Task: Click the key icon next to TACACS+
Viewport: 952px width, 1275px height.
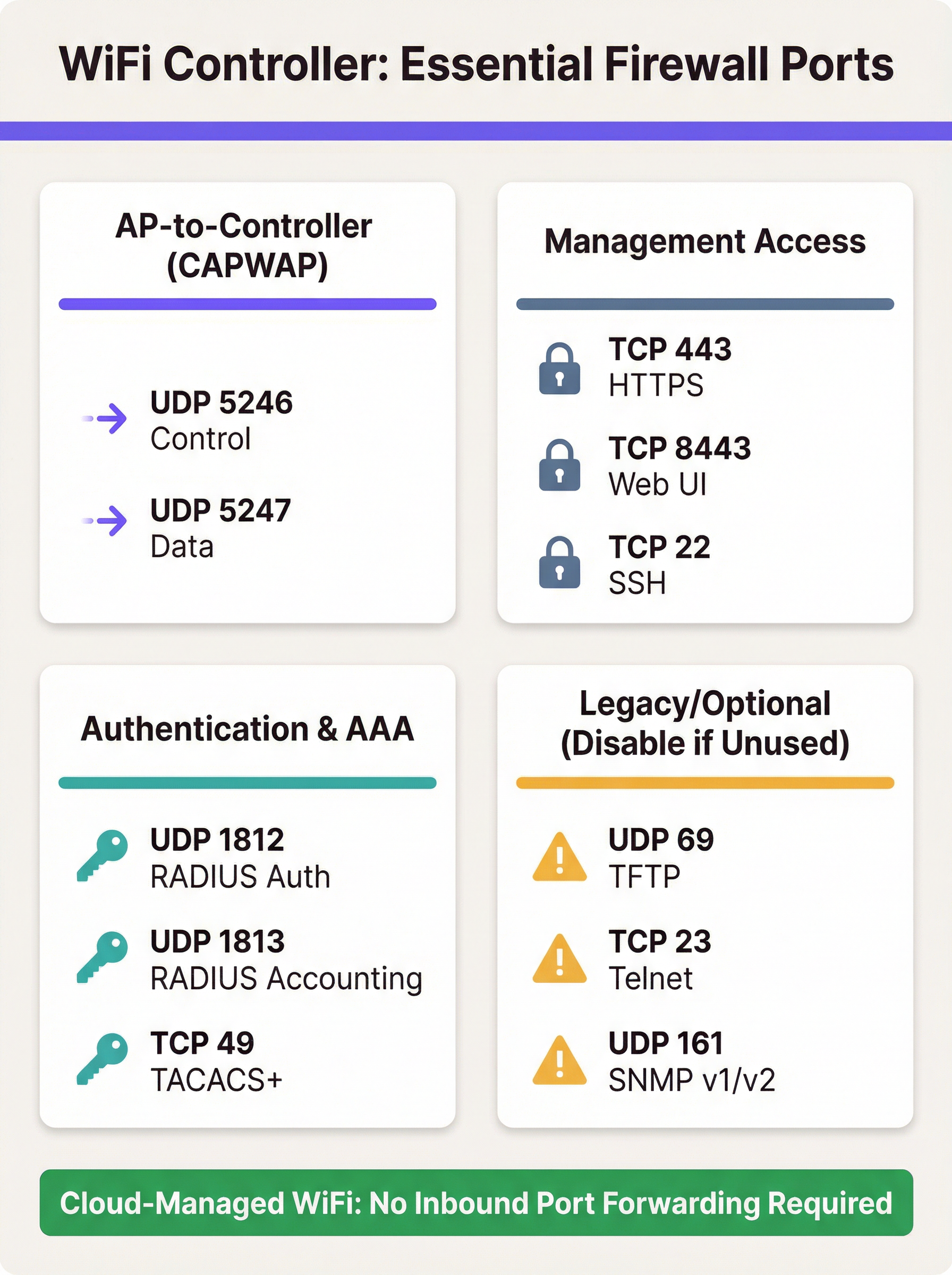Action: tap(103, 1059)
